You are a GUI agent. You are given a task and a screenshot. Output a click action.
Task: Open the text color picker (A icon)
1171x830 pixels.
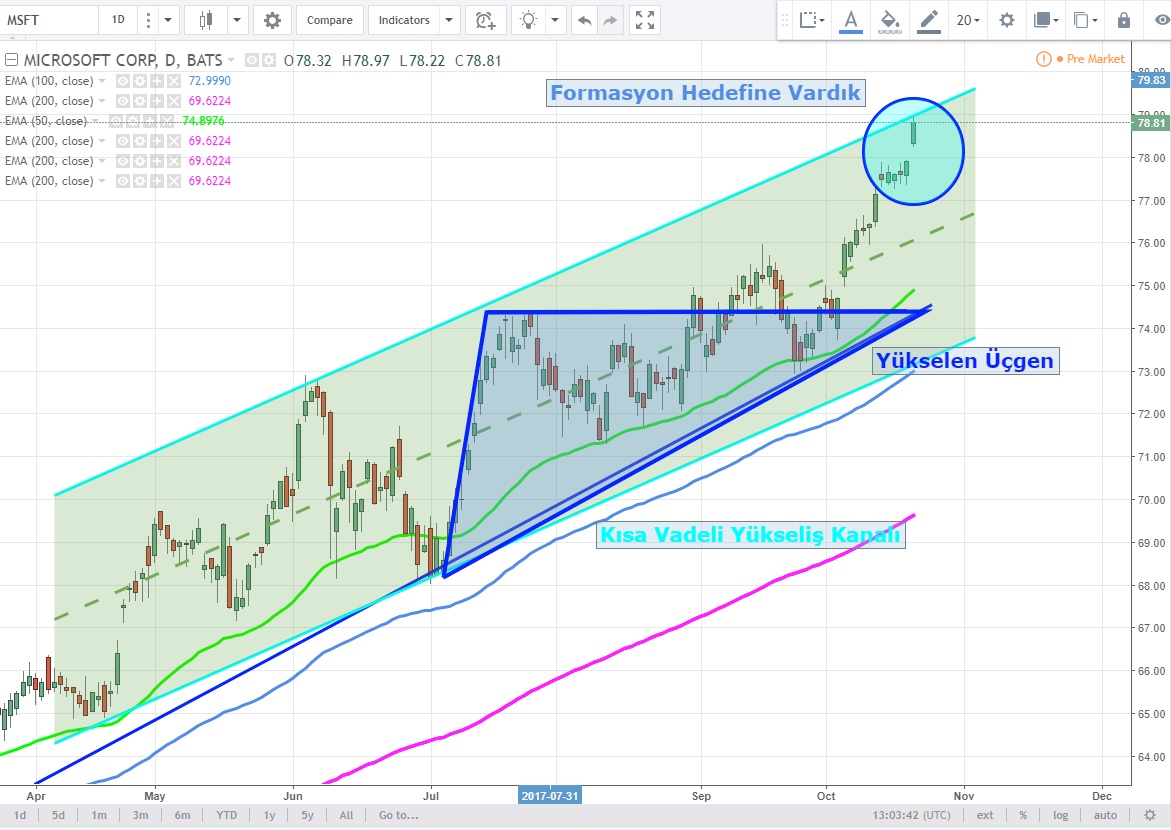coord(851,20)
